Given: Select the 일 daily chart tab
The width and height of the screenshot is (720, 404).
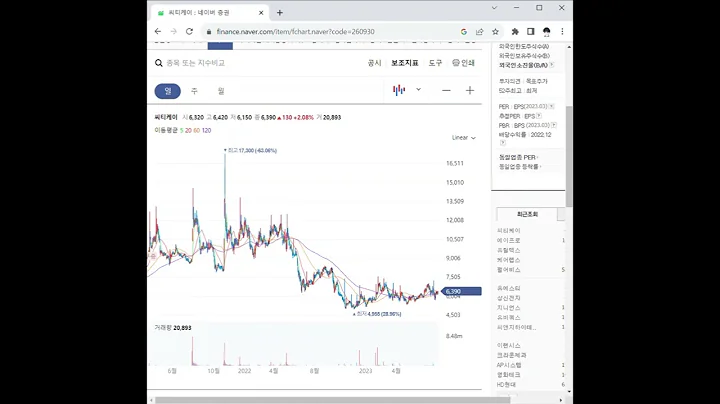Looking at the screenshot, I should pos(168,91).
